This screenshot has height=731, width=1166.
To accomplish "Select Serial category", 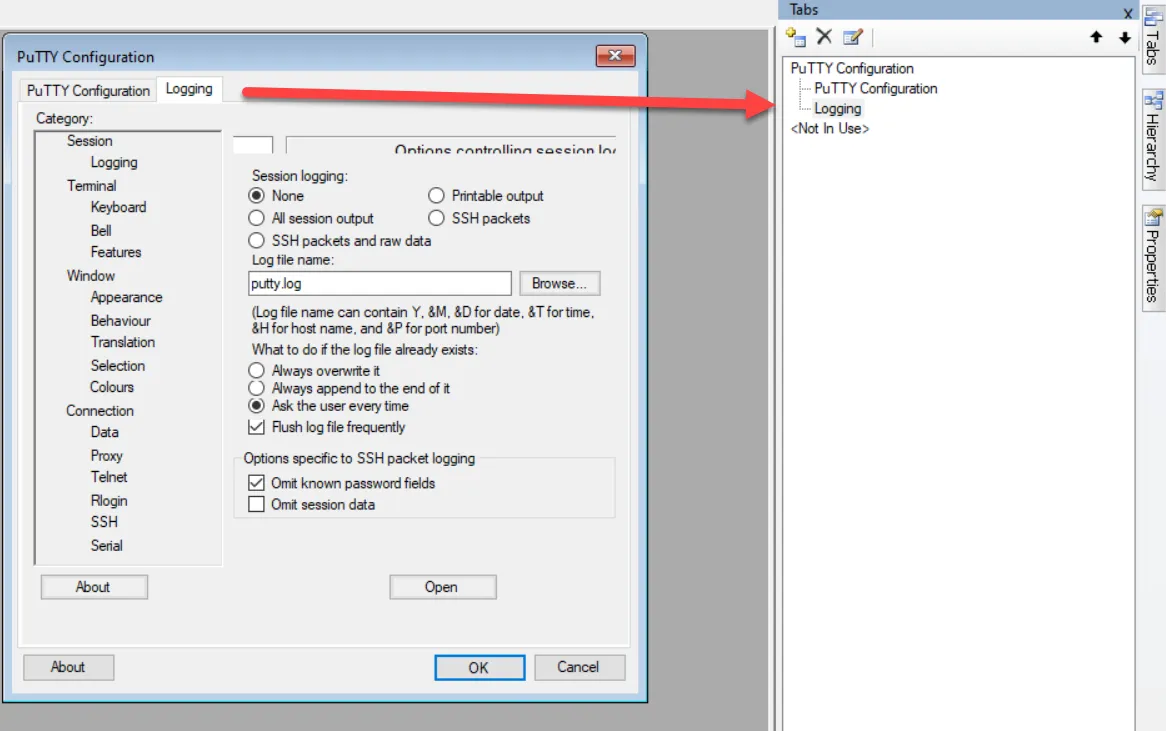I will point(106,545).
